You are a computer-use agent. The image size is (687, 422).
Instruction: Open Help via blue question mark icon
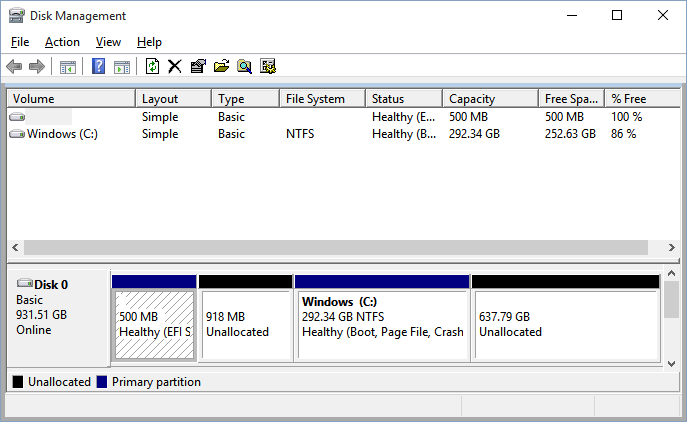coord(99,67)
